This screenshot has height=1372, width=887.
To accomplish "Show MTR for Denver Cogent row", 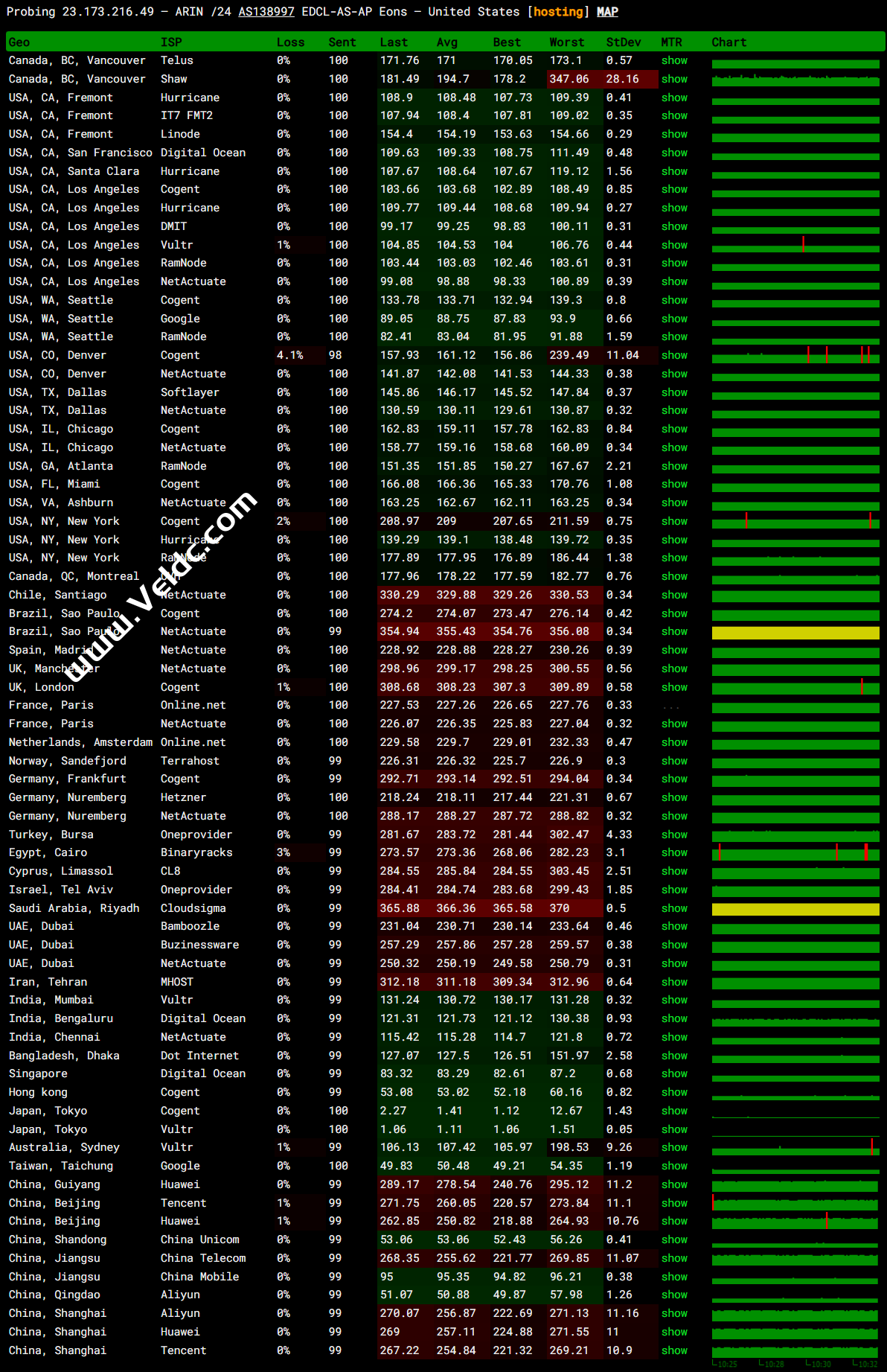I will pos(674,355).
